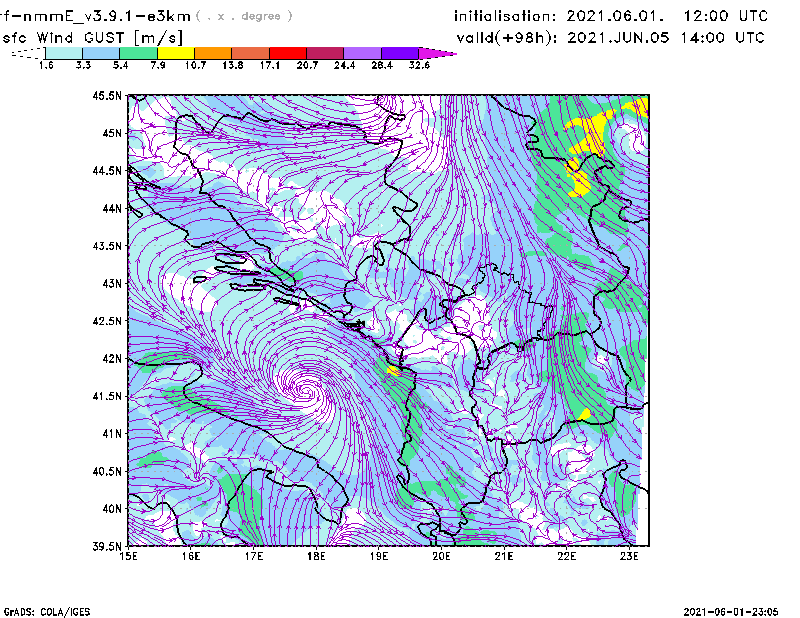
Task: Click the legend value "24.4"
Action: [x=344, y=65]
